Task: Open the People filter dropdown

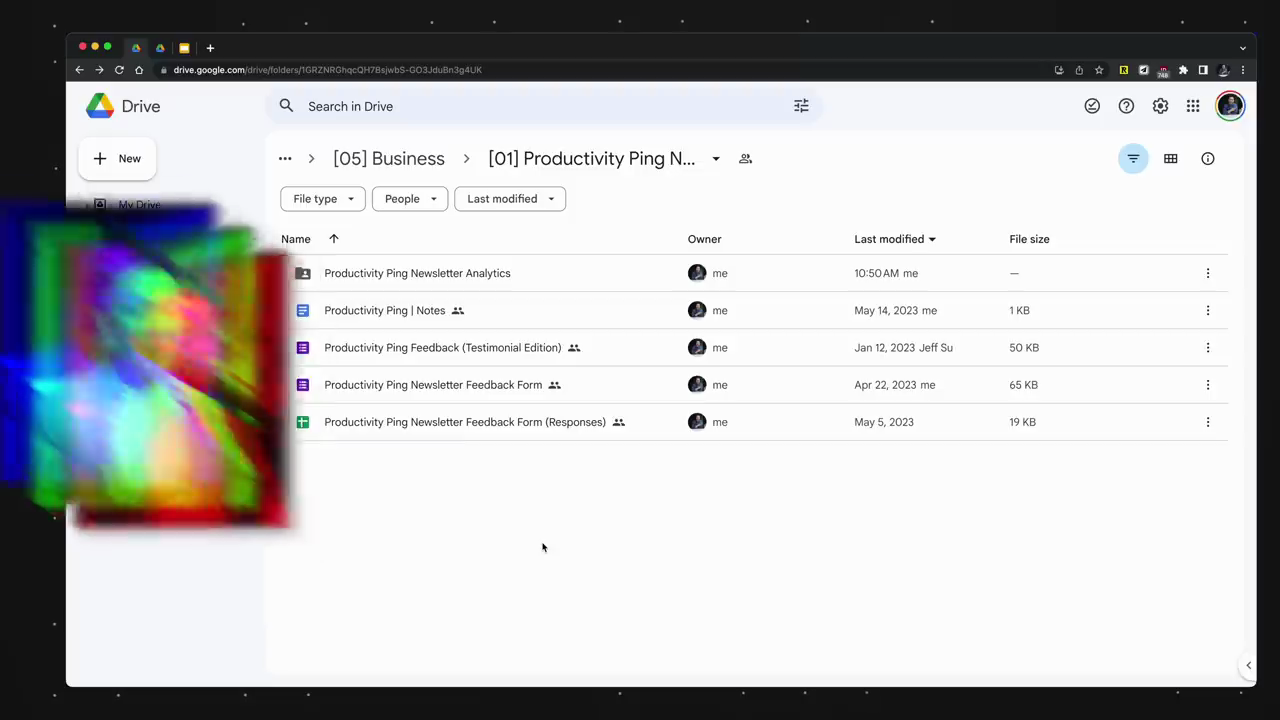Action: coord(410,199)
